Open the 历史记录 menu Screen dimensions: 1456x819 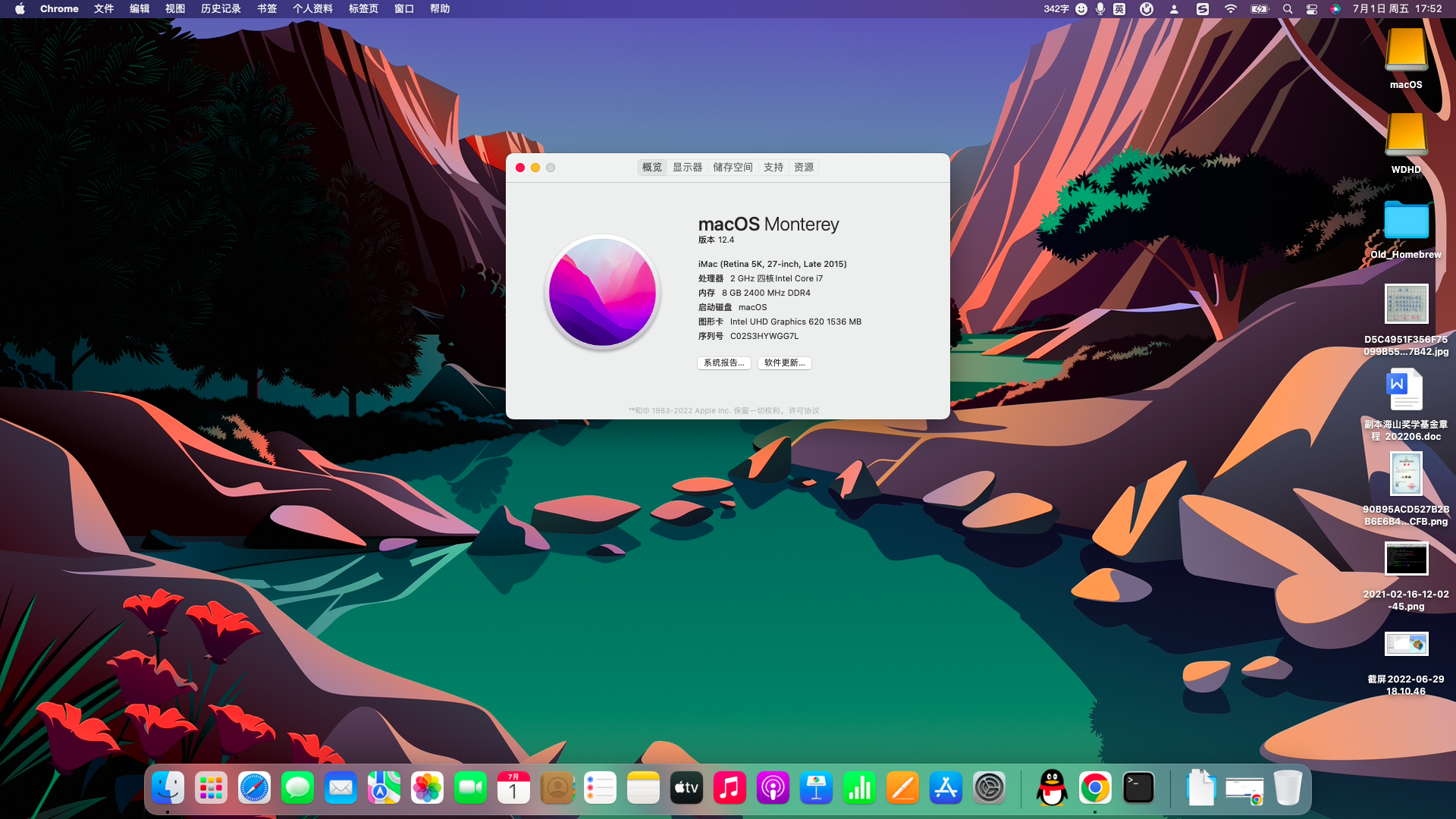(x=221, y=9)
